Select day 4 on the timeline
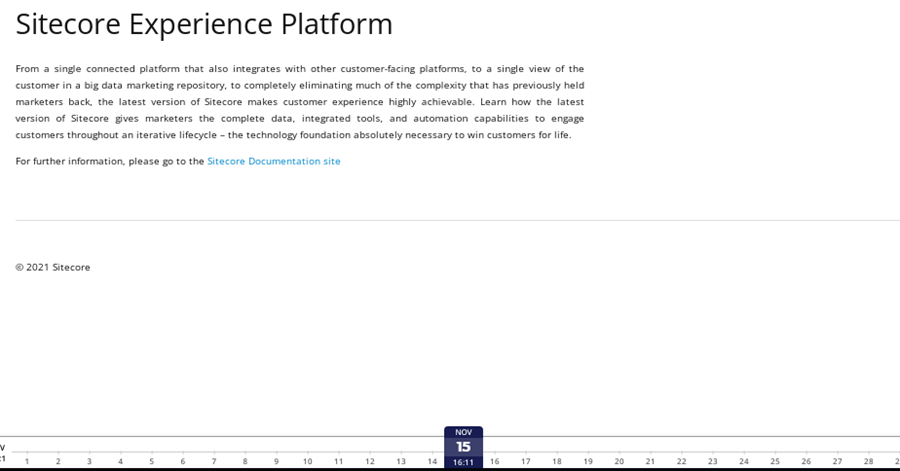900x471 pixels. point(121,461)
